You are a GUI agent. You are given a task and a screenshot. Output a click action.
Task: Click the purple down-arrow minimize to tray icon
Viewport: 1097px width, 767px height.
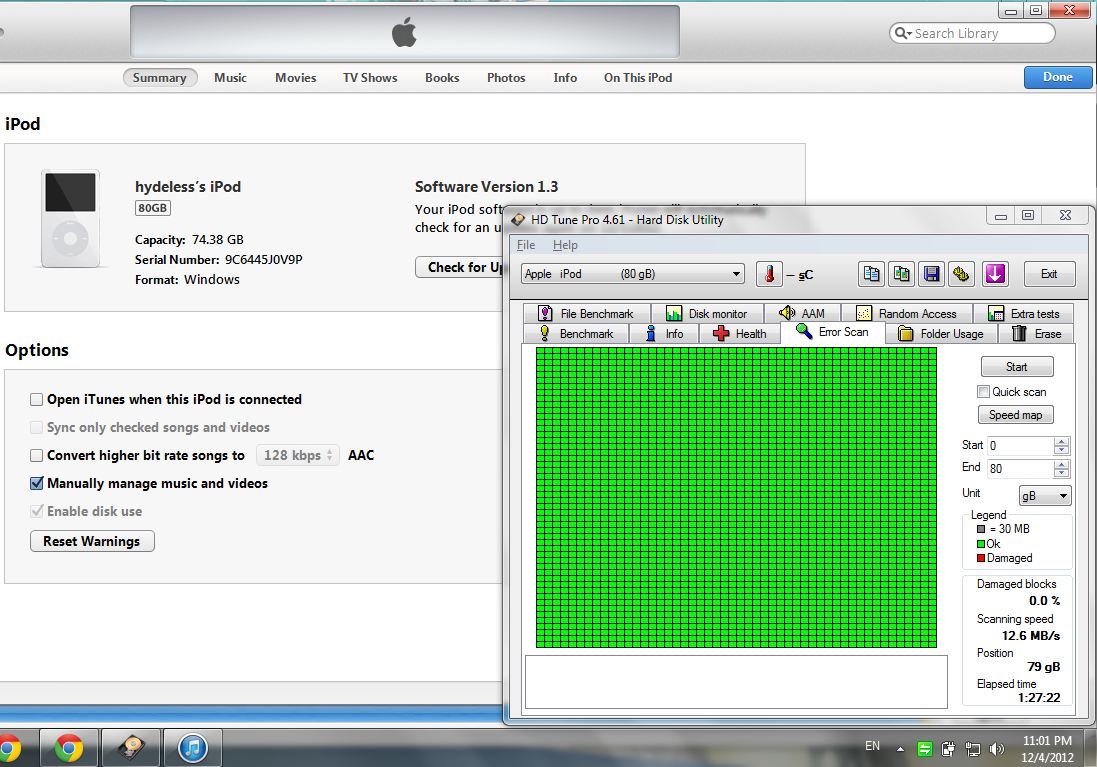click(995, 274)
